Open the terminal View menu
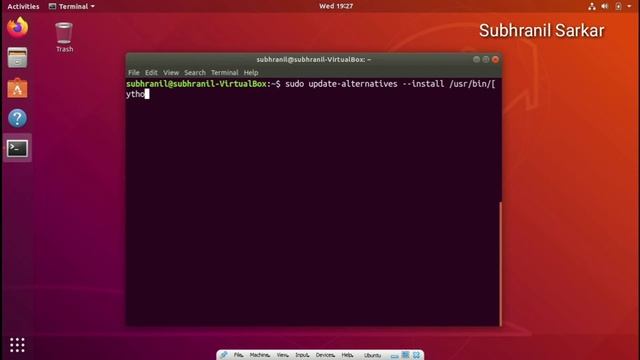 point(171,72)
